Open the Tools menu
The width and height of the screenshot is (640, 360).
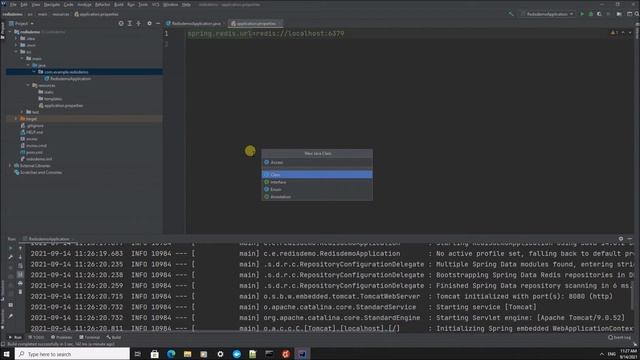coord(143,4)
